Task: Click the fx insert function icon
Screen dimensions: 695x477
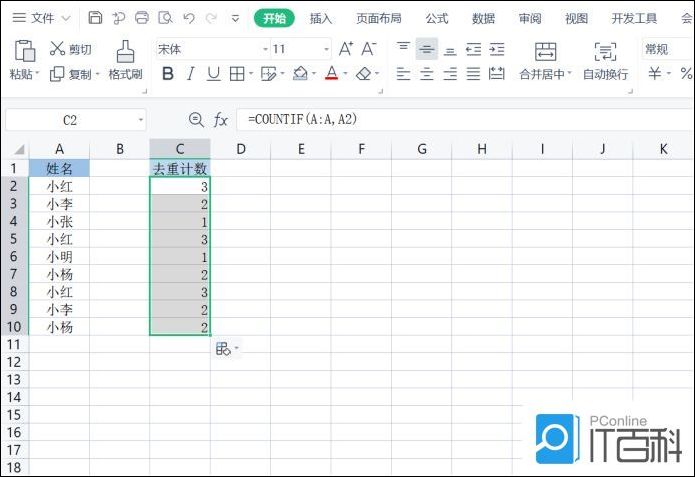Action: (x=220, y=120)
